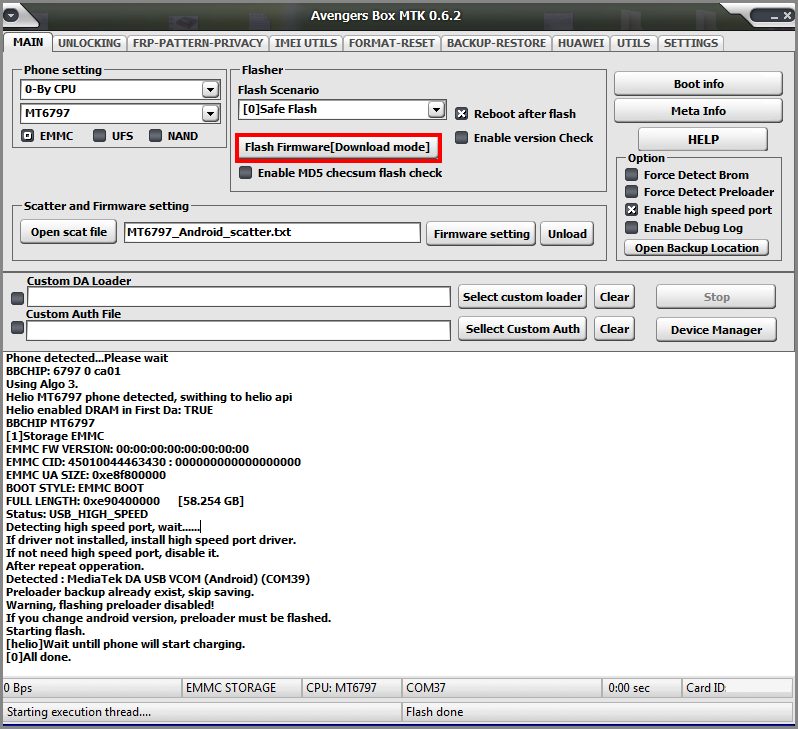Image resolution: width=798 pixels, height=729 pixels.
Task: Click Flash Firmware[Download mode] button
Action: click(x=337, y=147)
